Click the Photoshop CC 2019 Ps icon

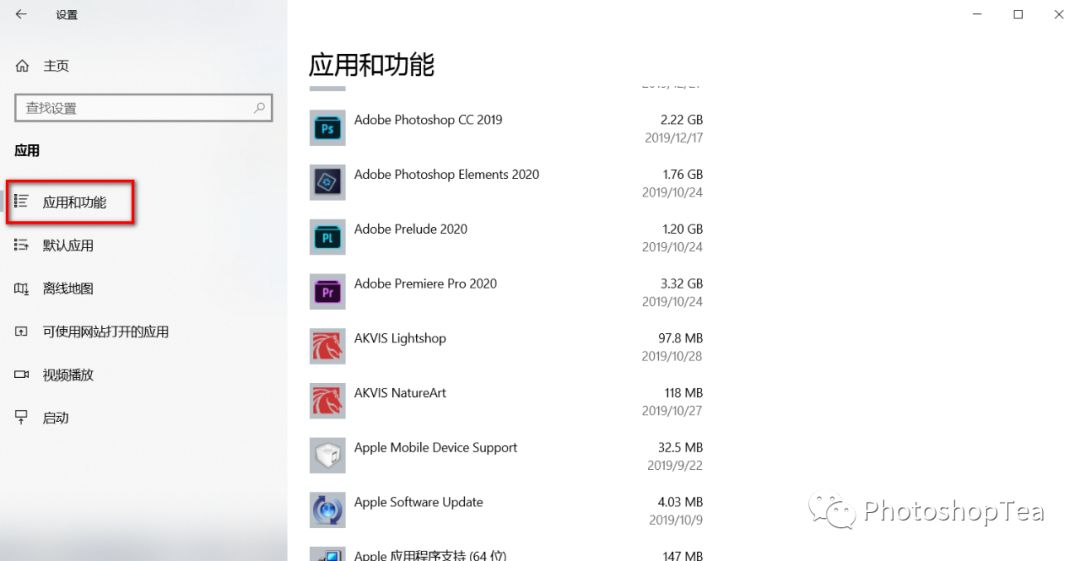tap(327, 128)
